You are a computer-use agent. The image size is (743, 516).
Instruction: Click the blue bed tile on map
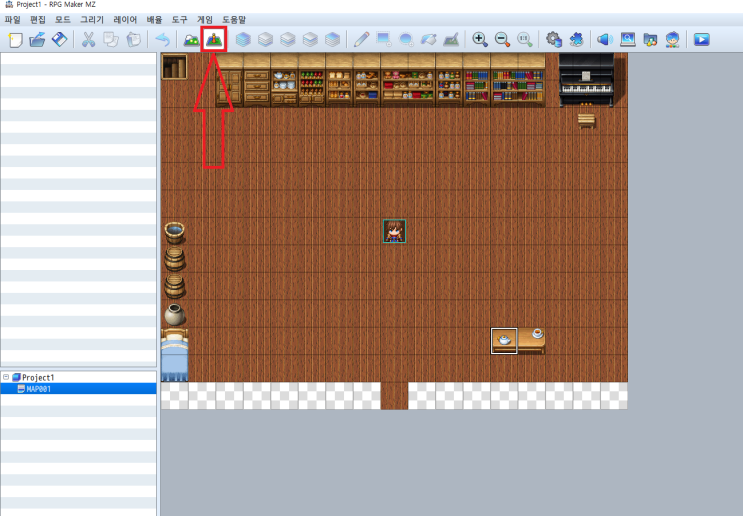pyautogui.click(x=174, y=355)
